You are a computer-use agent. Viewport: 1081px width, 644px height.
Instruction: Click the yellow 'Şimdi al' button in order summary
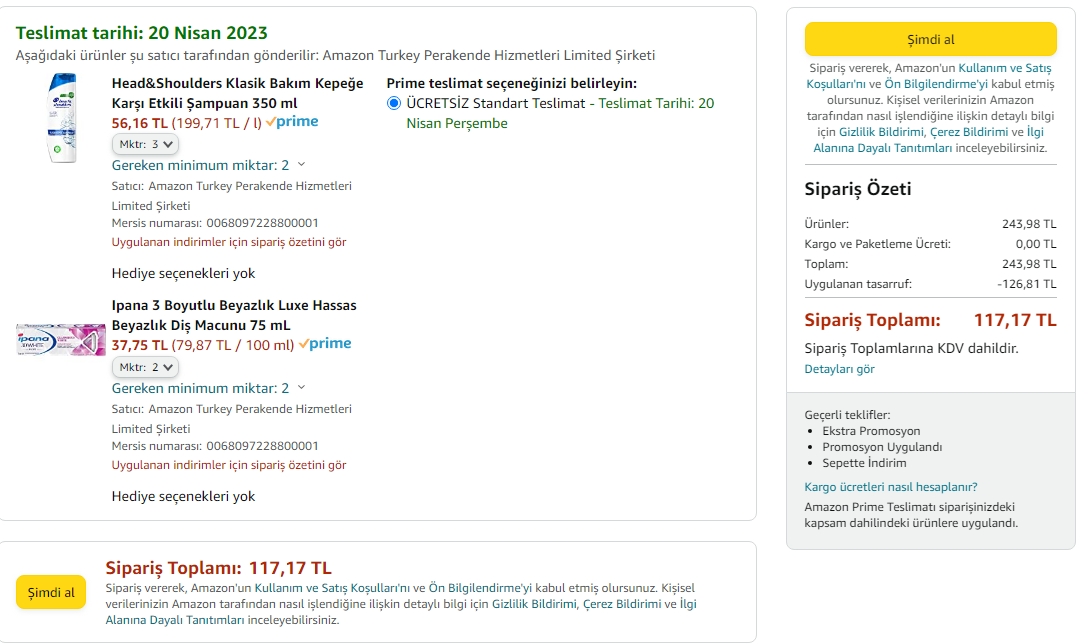(x=930, y=39)
